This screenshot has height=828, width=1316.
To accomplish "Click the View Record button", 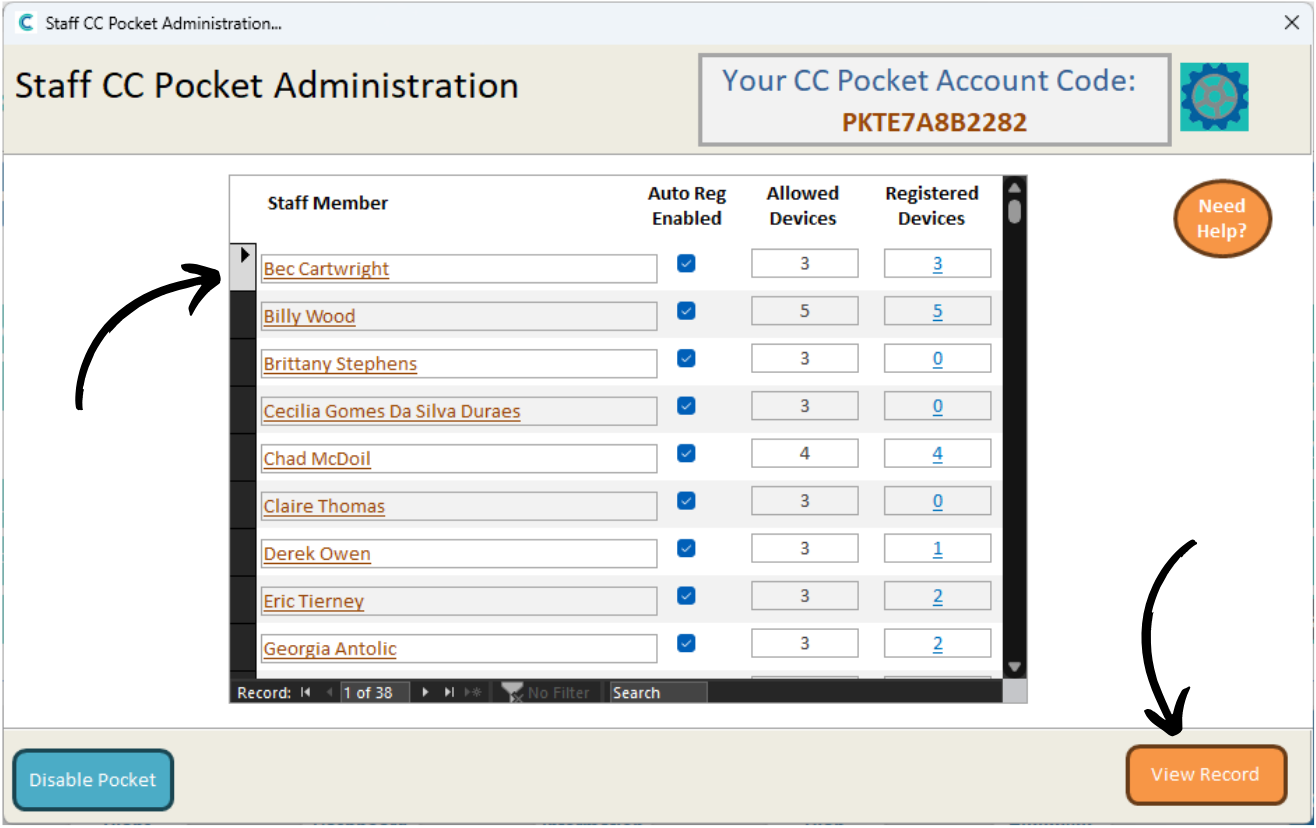I will (1205, 775).
